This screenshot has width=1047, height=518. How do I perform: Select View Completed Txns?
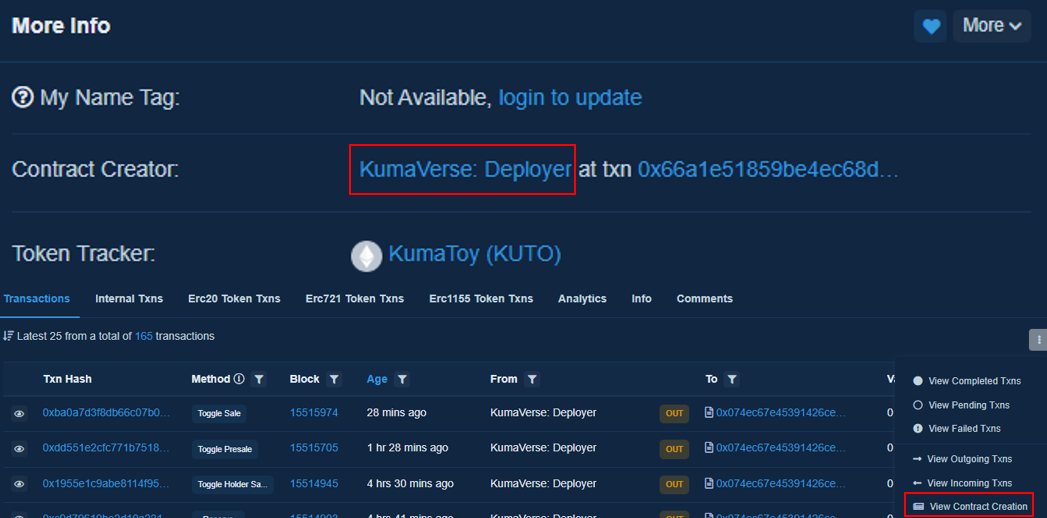pyautogui.click(x=967, y=381)
